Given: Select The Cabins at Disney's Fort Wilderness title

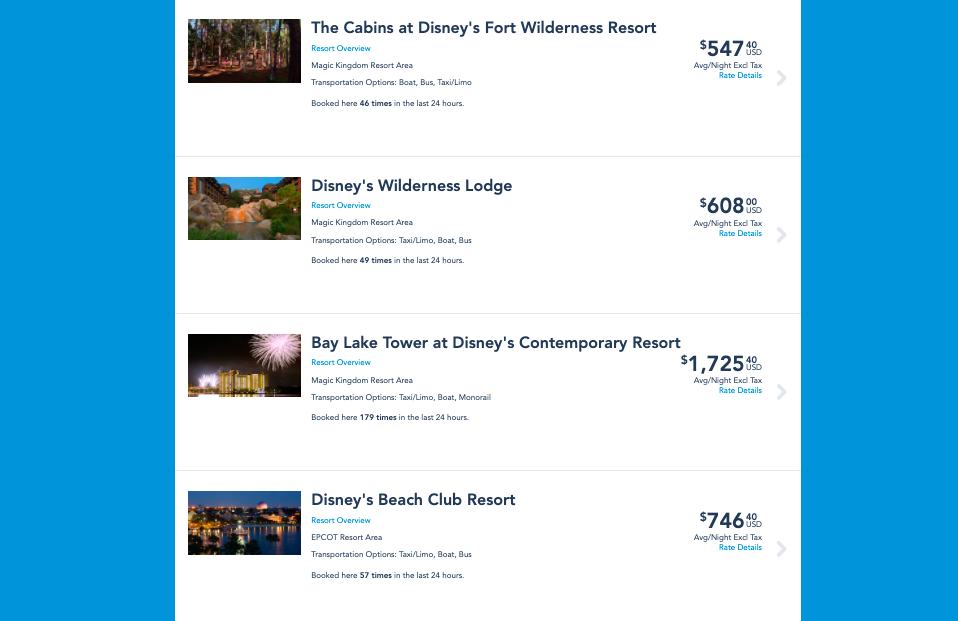Looking at the screenshot, I should point(483,28).
